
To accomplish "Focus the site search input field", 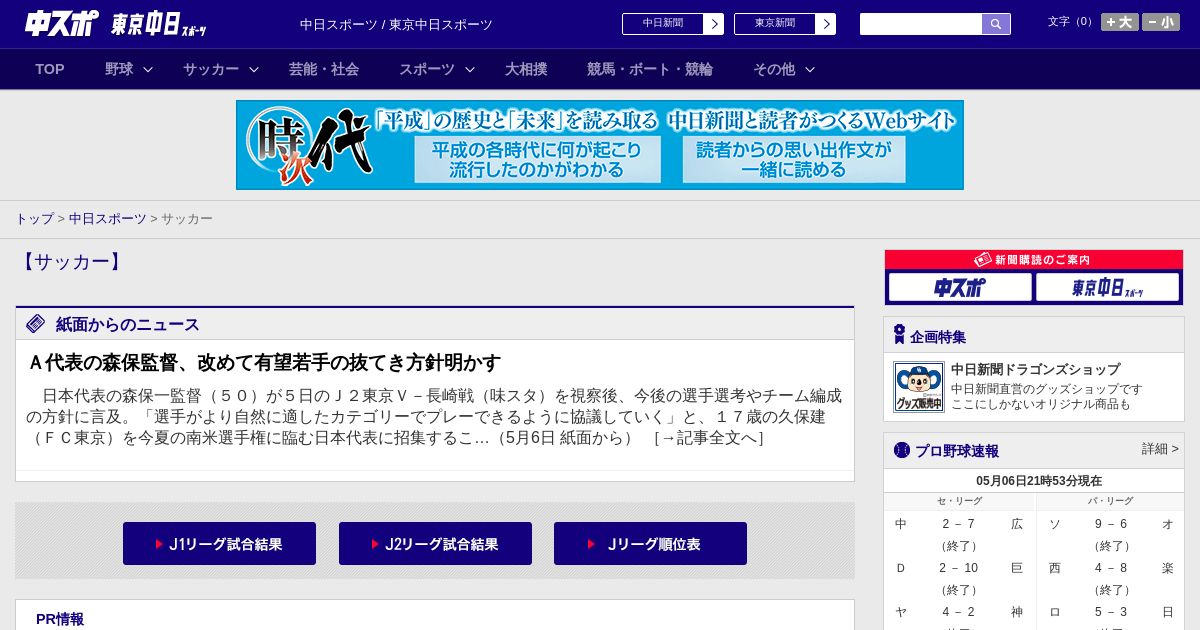I will [921, 24].
